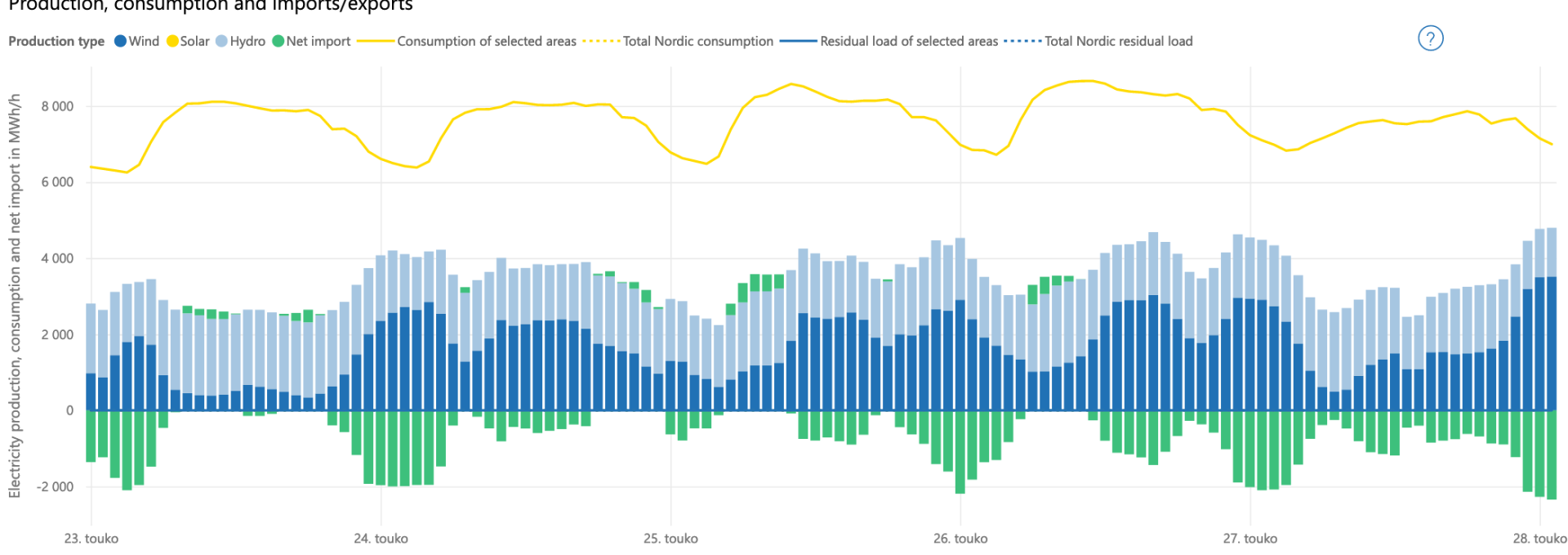Click the dotted yellow Nordic consumption line sample
The height and width of the screenshot is (555, 1568).
601,42
